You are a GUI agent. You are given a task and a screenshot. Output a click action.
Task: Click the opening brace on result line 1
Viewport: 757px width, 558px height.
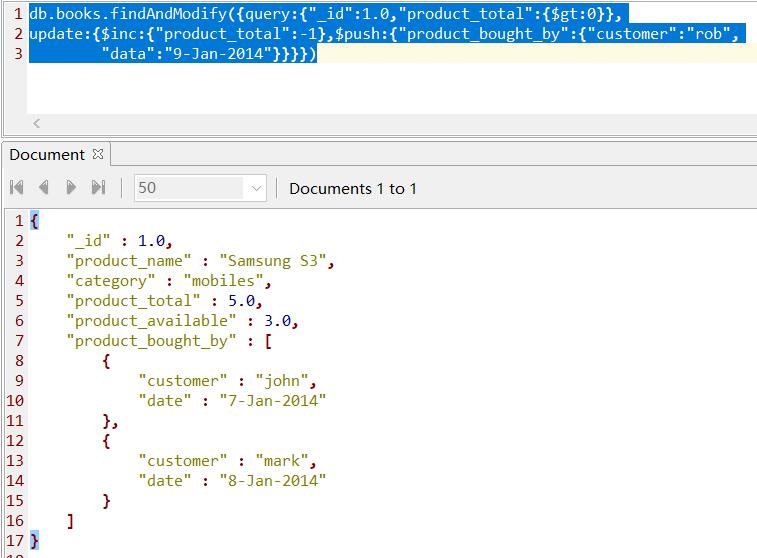[34, 221]
